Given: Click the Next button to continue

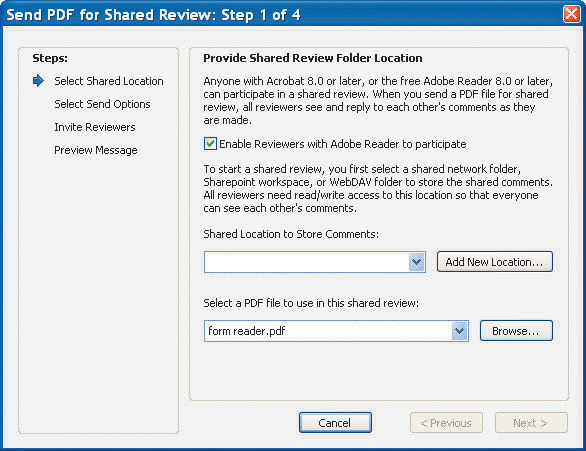Looking at the screenshot, I should click(531, 423).
